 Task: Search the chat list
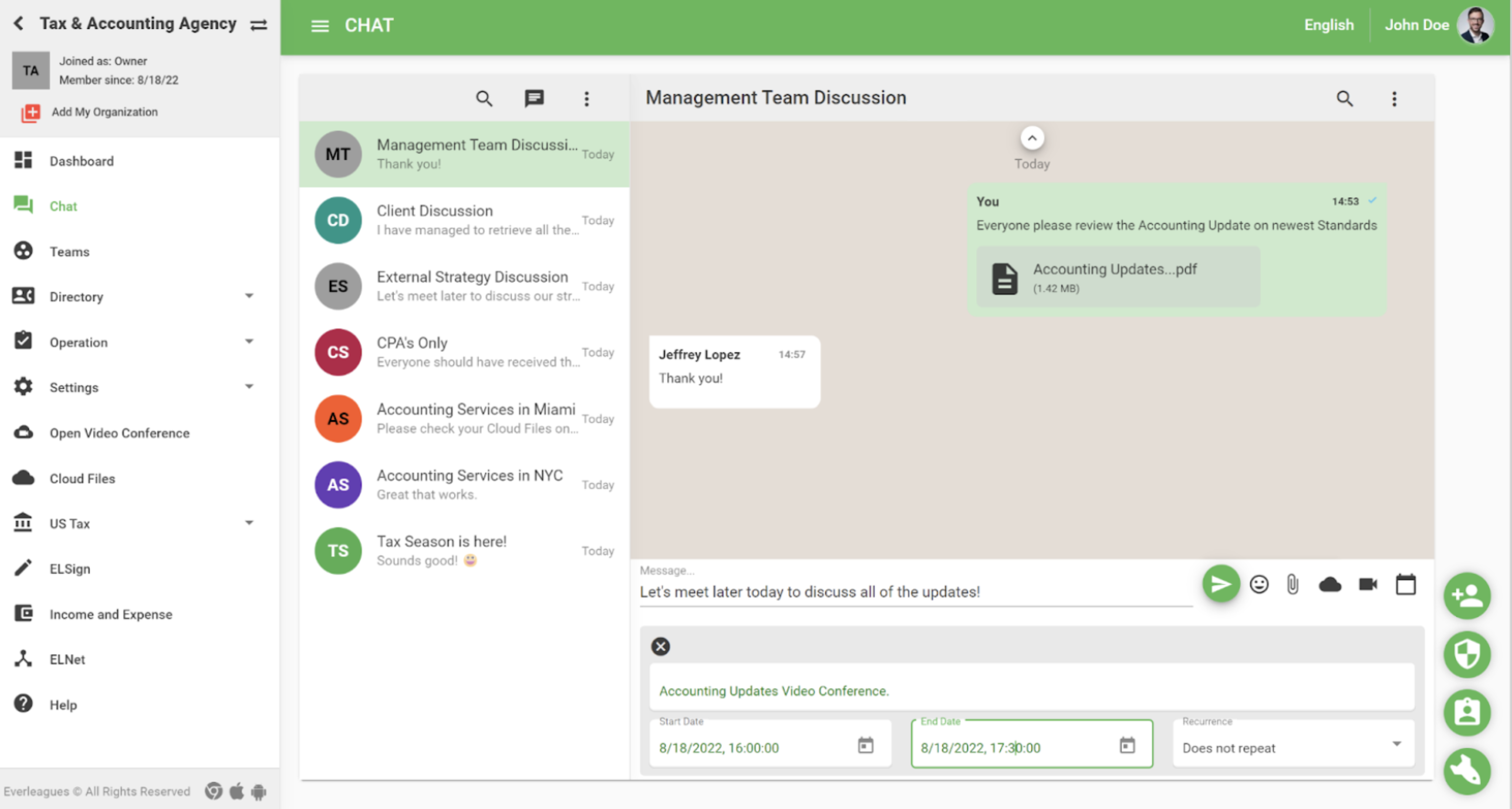pos(484,99)
